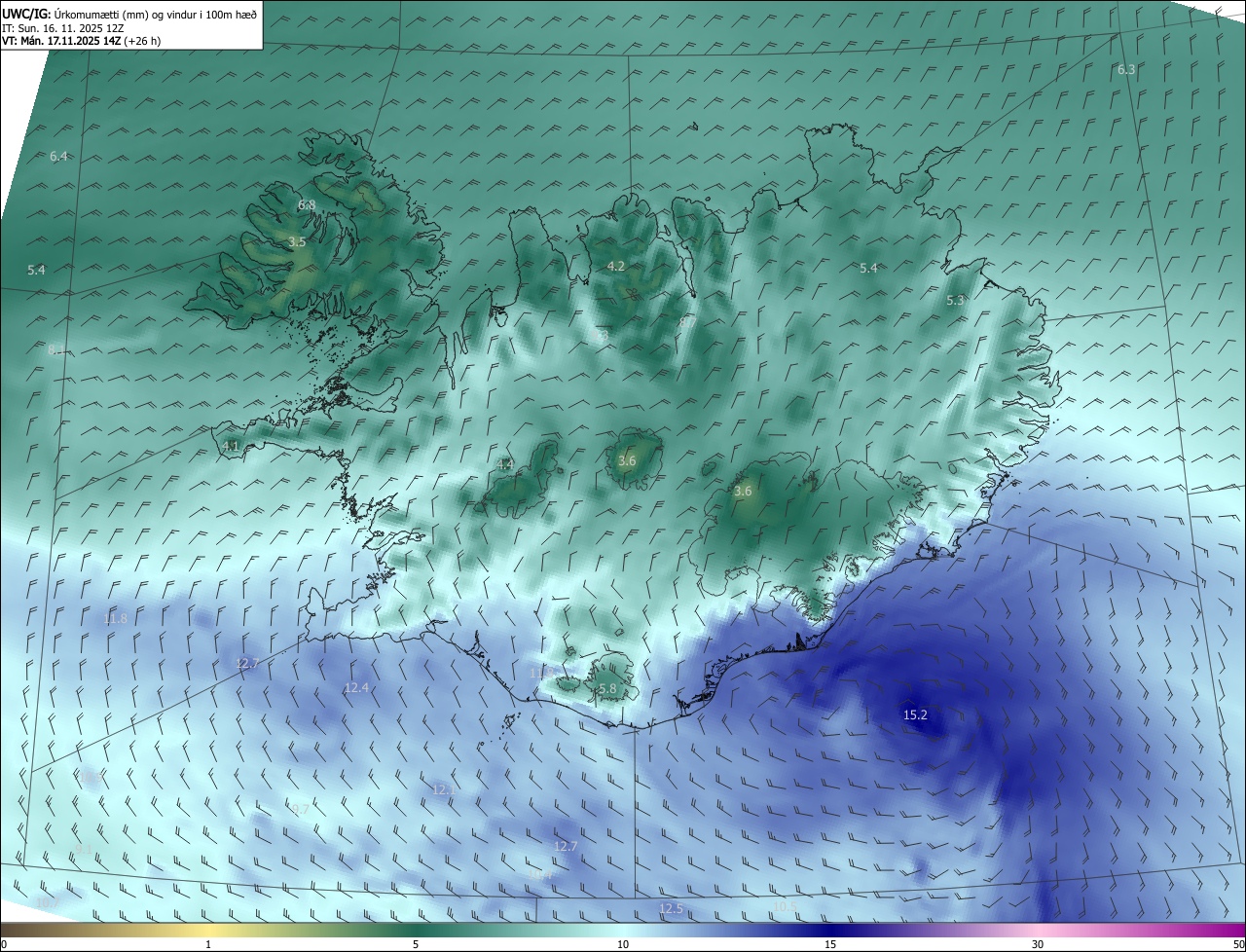The height and width of the screenshot is (952, 1246).
Task: Click the 5.3 value label
Action: coord(955,301)
